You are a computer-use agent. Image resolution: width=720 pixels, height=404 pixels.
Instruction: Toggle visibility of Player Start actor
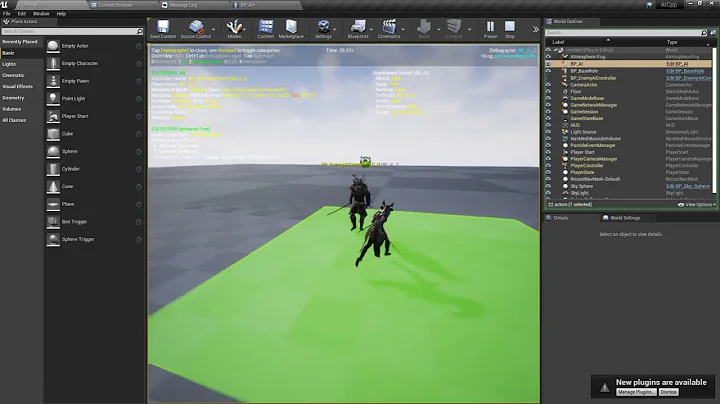coord(548,152)
